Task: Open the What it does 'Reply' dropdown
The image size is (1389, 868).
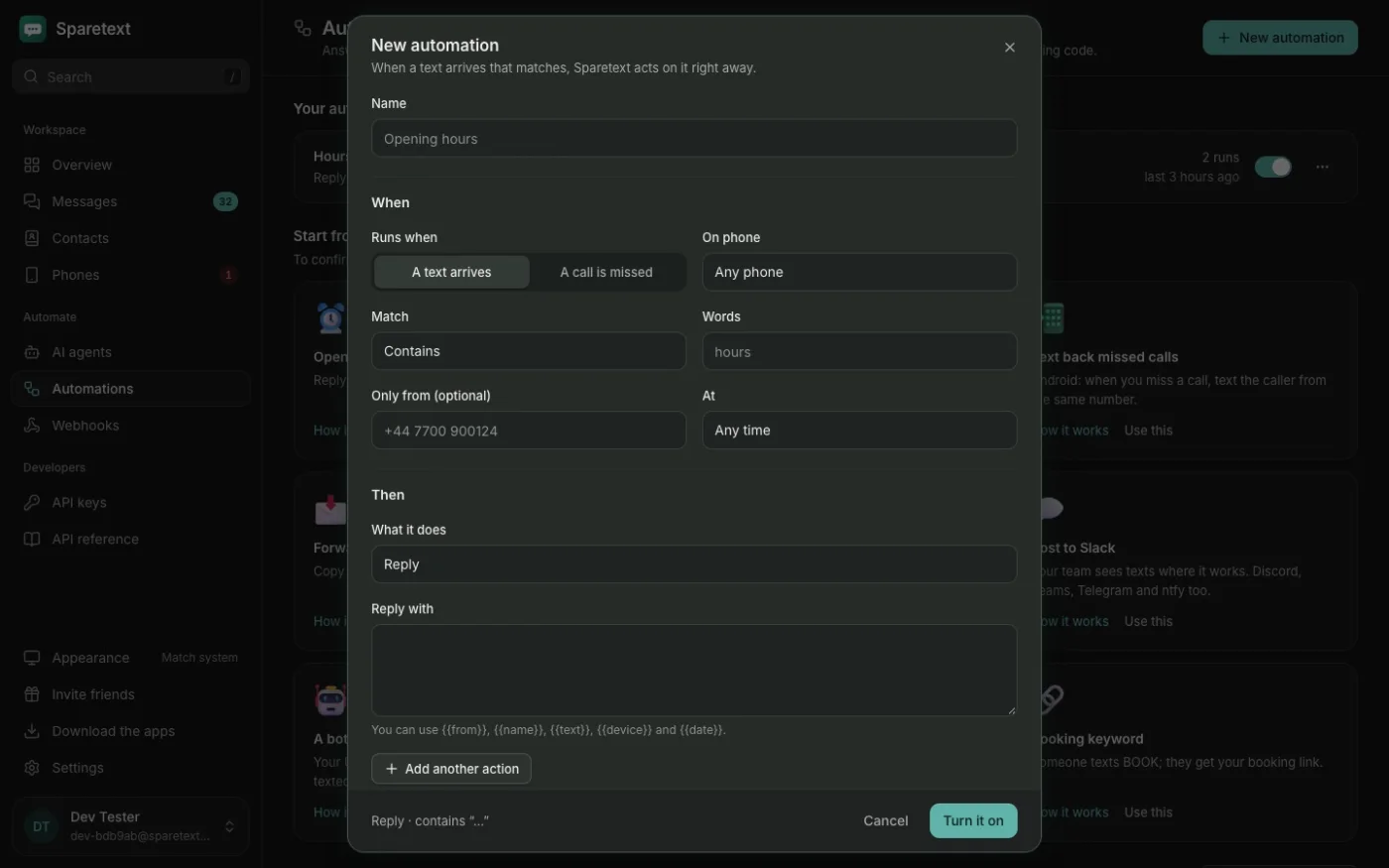Action: coord(694,564)
